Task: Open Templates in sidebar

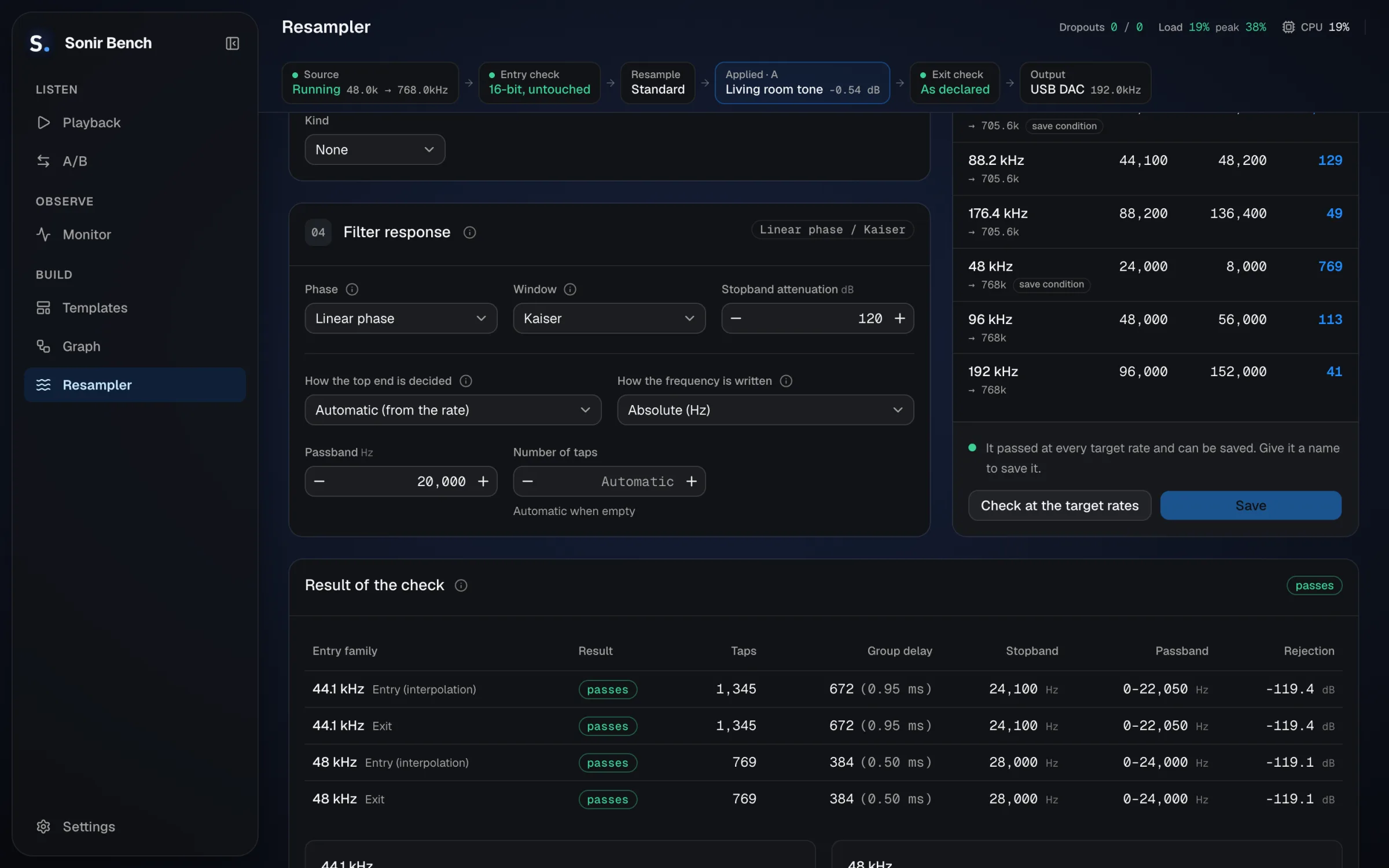Action: pyautogui.click(x=135, y=308)
